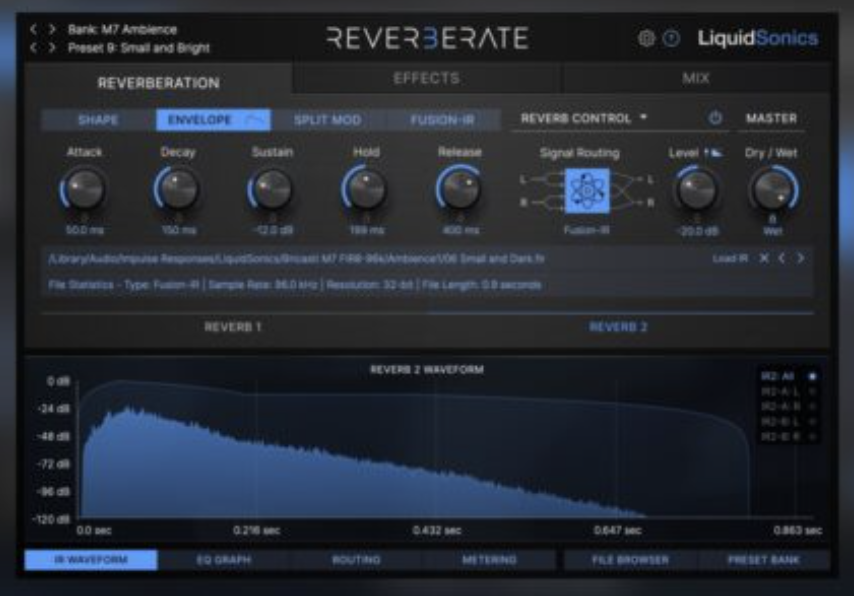Click the Reverb 2 waveform display
854x596 pixels.
tap(447, 449)
